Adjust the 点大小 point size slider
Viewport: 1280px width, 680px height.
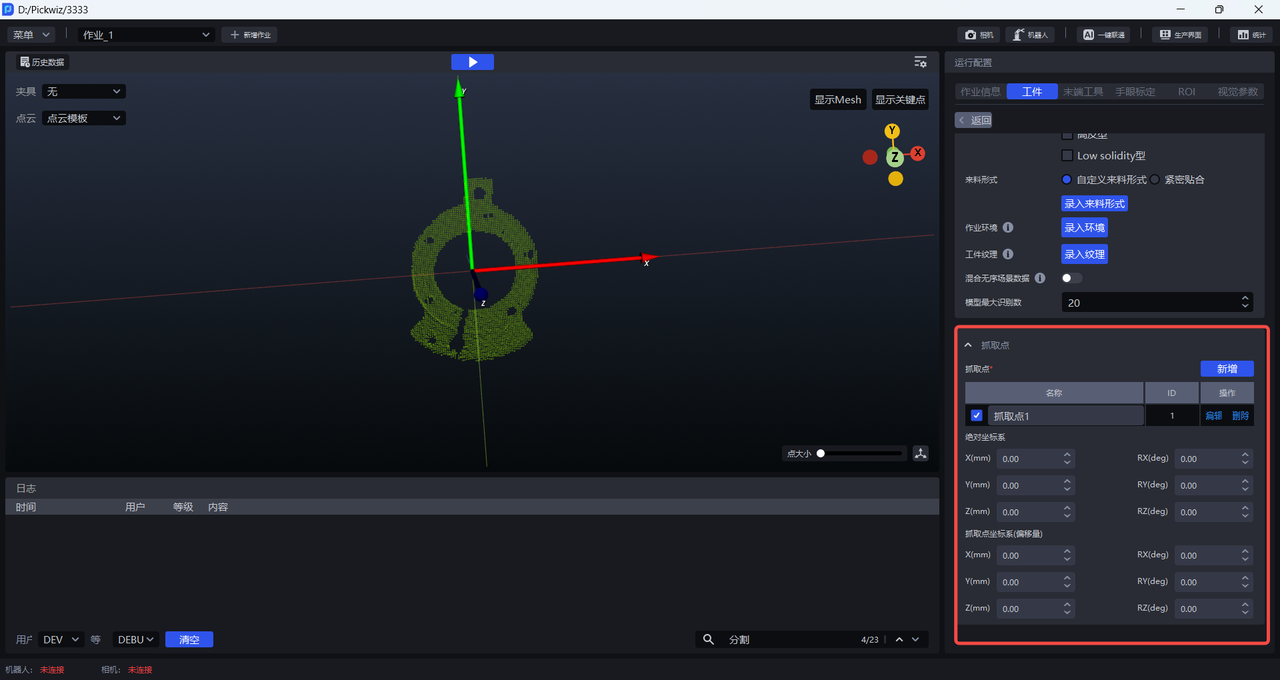(821, 453)
